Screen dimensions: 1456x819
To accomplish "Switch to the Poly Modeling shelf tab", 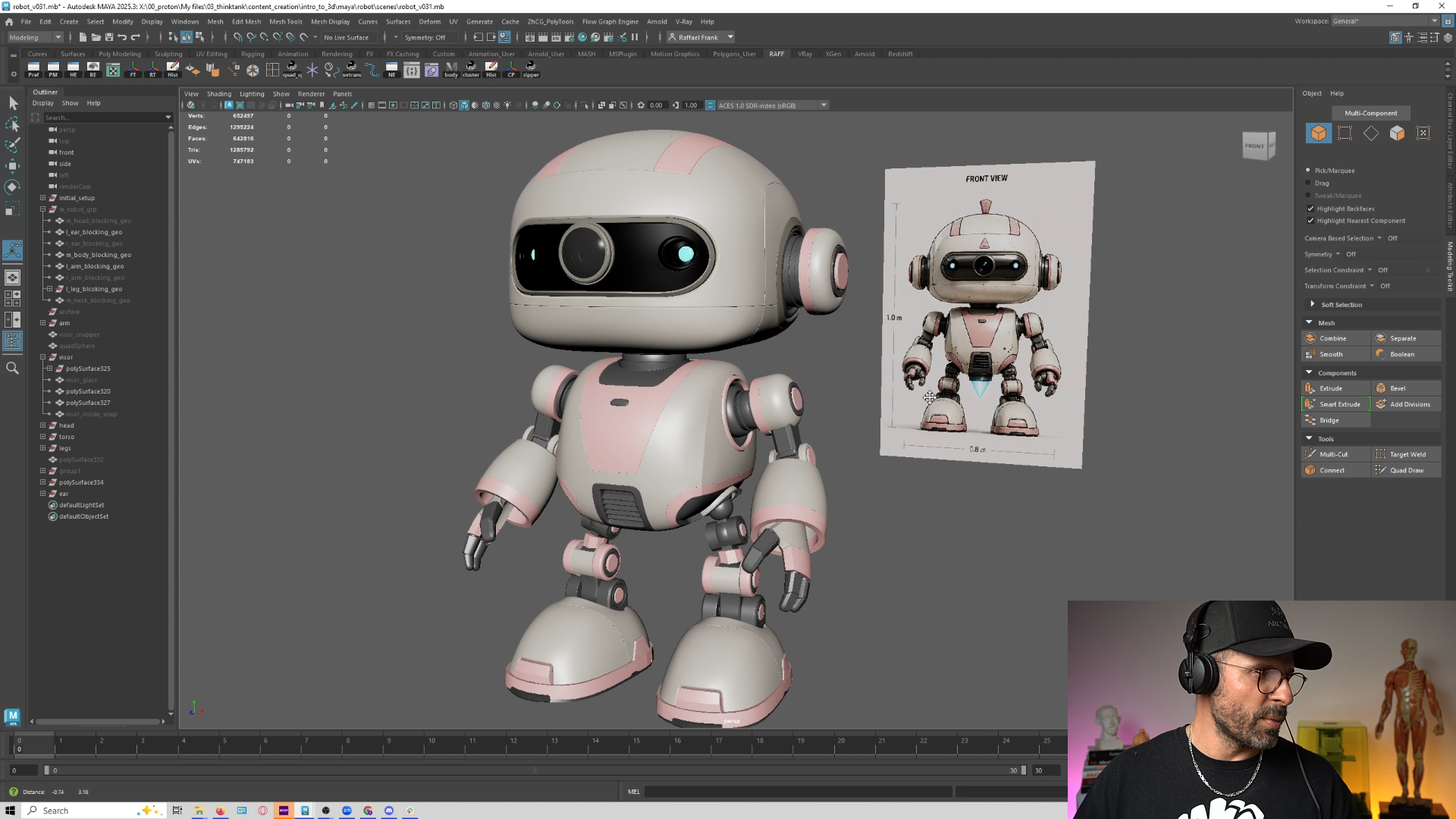I will pyautogui.click(x=120, y=54).
